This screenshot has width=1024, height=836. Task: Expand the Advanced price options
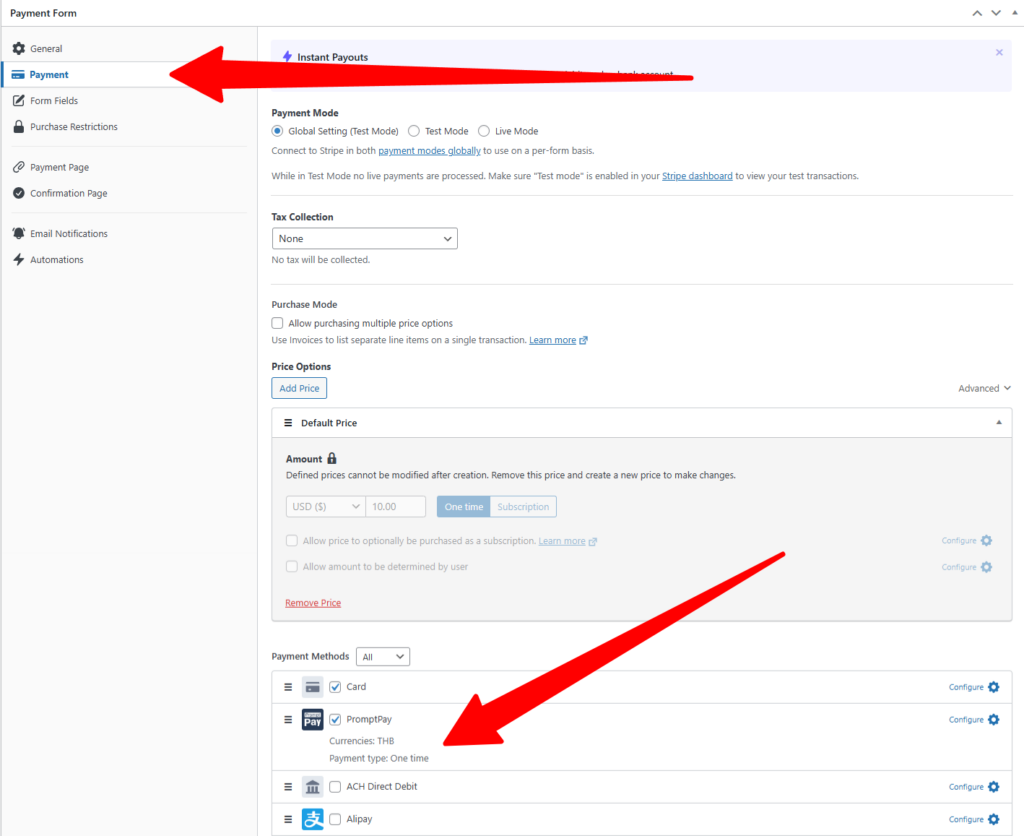984,388
